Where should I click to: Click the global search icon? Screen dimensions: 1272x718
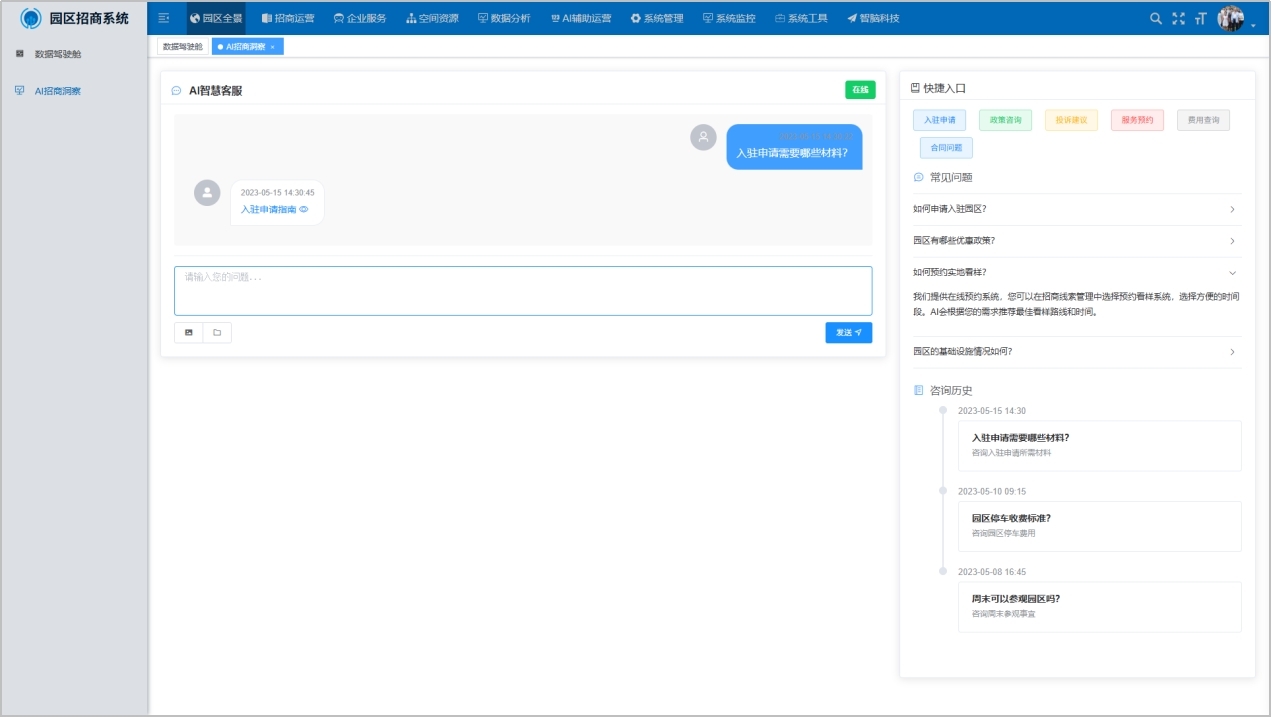(1157, 16)
